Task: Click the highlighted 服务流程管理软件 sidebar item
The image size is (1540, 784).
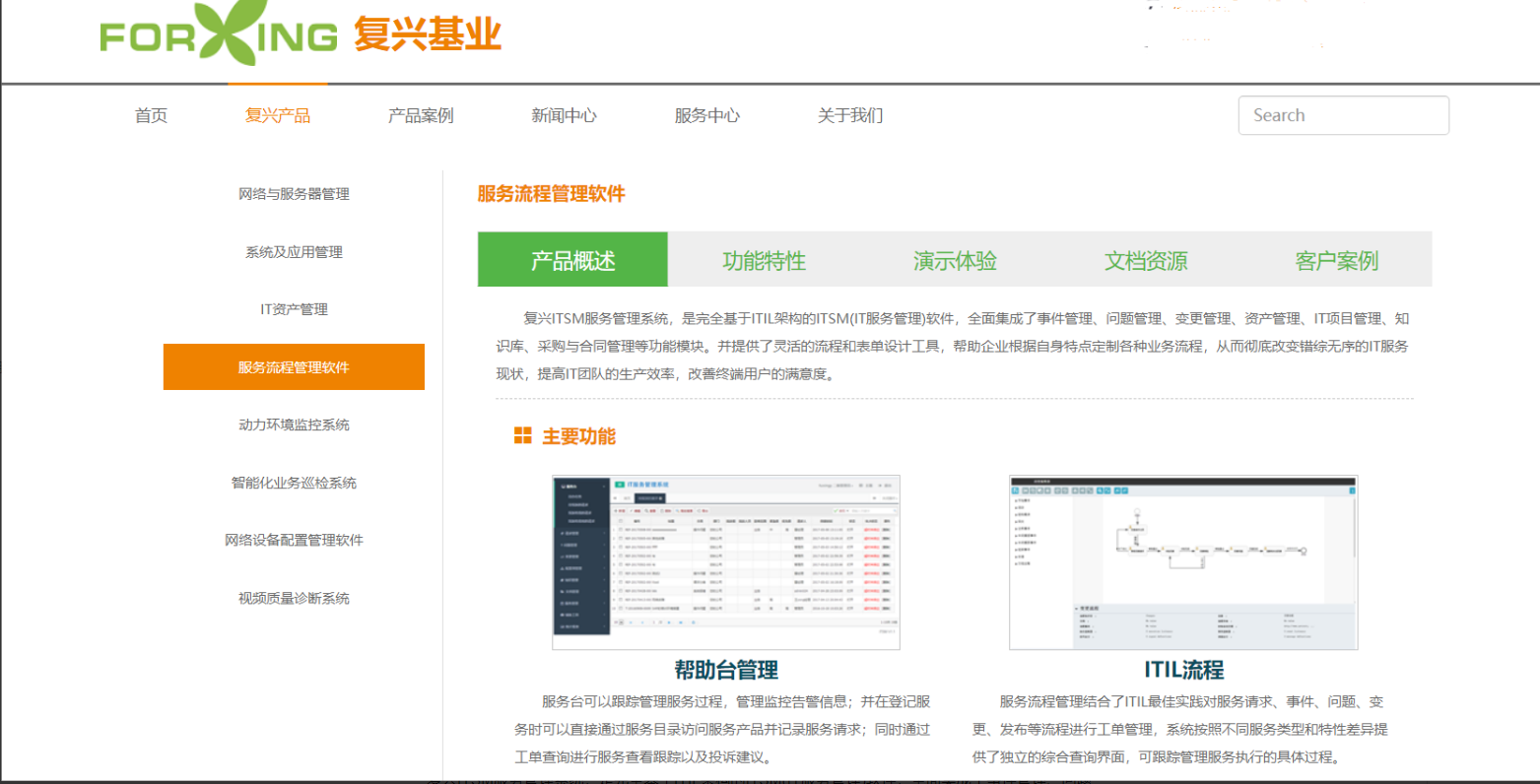Action: tap(293, 366)
